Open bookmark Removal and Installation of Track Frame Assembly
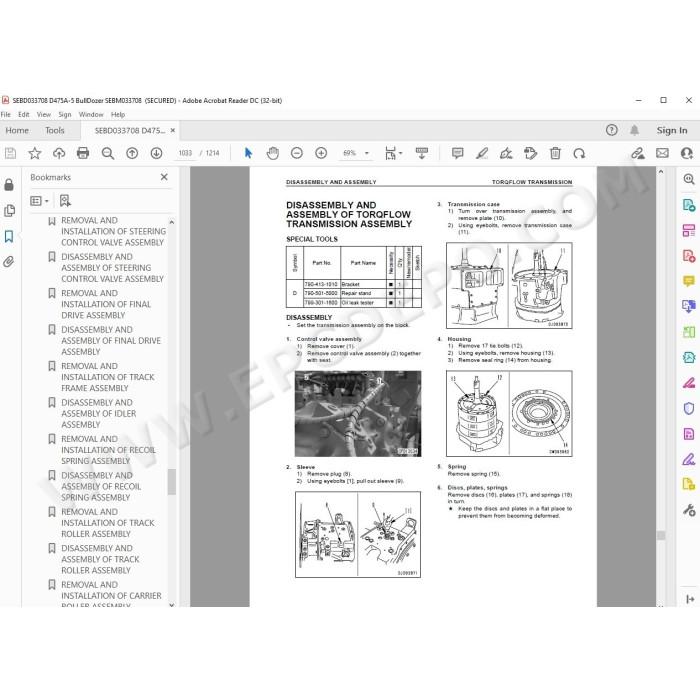The height and width of the screenshot is (700, 700). [108, 377]
